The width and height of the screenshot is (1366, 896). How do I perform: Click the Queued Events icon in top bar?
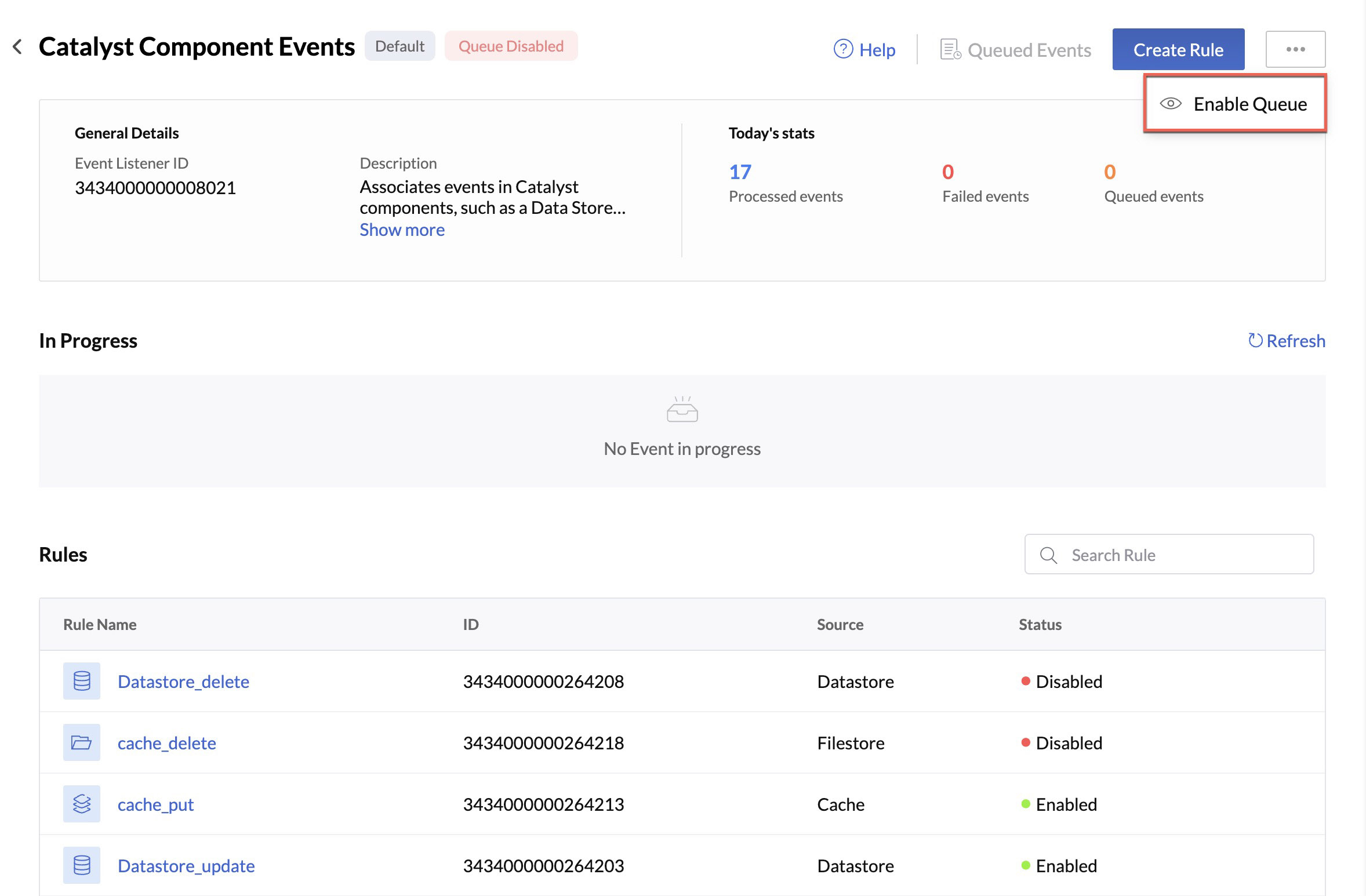coord(947,46)
